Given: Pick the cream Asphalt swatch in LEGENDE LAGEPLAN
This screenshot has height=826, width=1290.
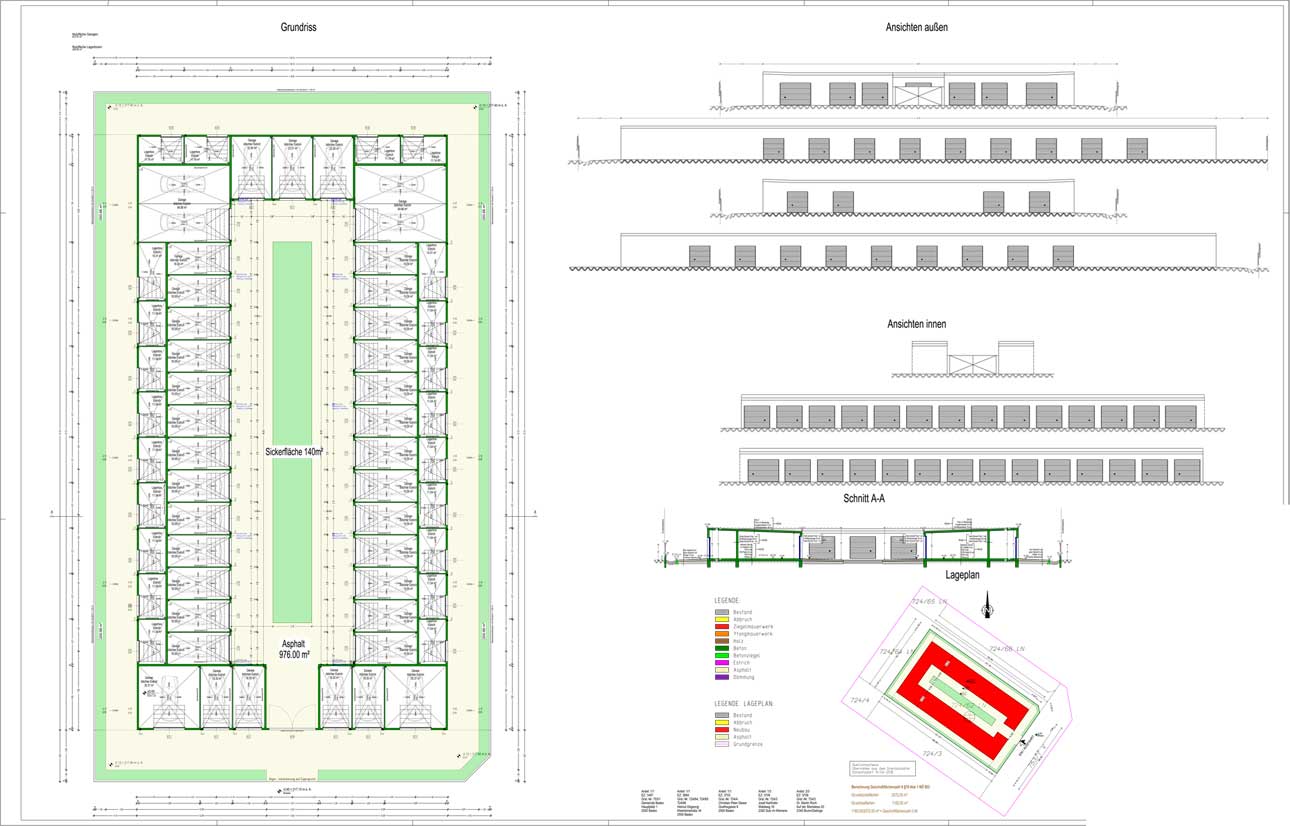Looking at the screenshot, I should click(x=722, y=737).
